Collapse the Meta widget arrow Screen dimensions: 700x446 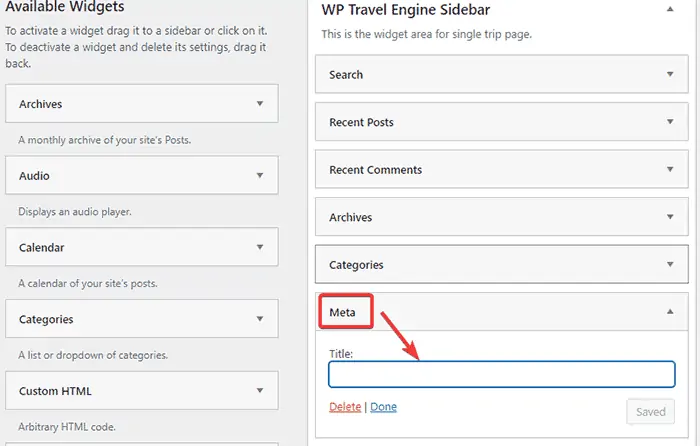tap(669, 312)
